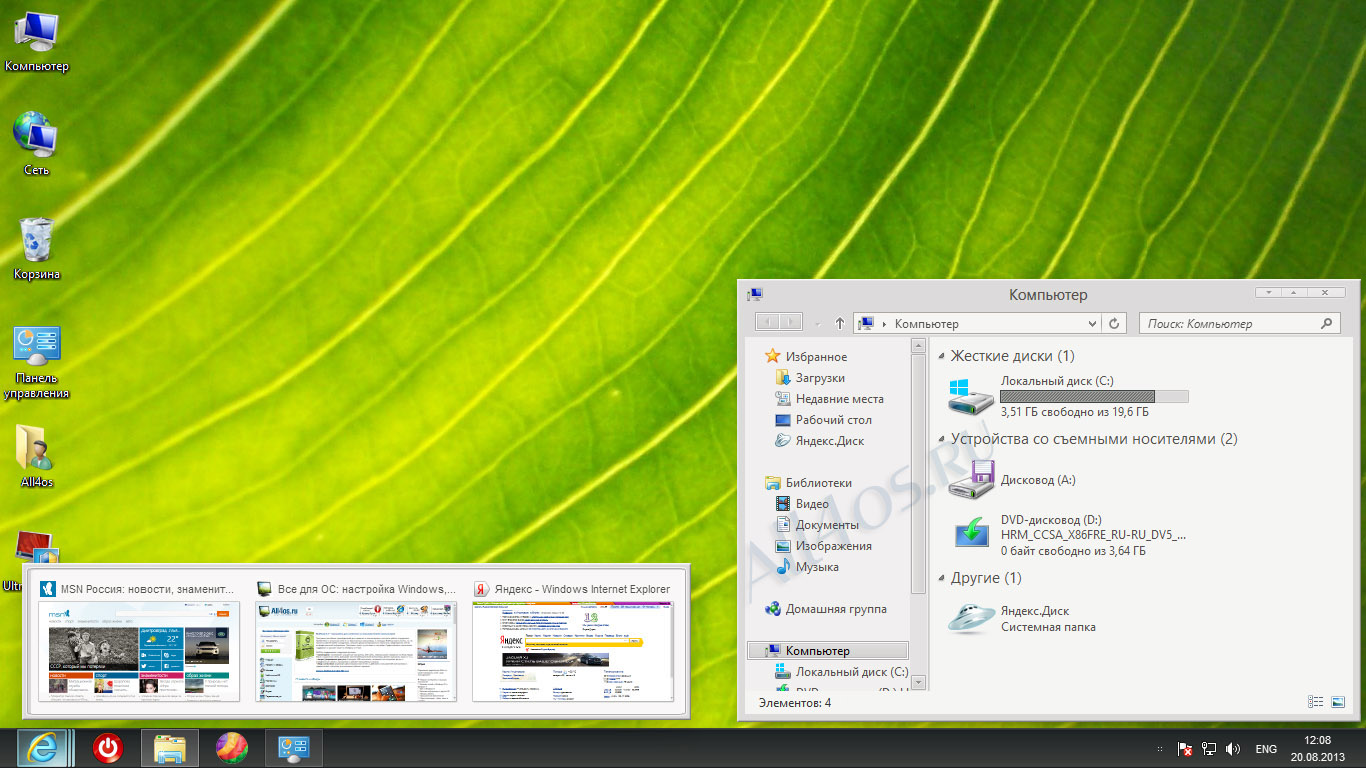Screen dimensions: 1366x768
Task: Click the HRM_CCSA_X86FRE_RU-RU_DV5 label
Action: 1093,535
